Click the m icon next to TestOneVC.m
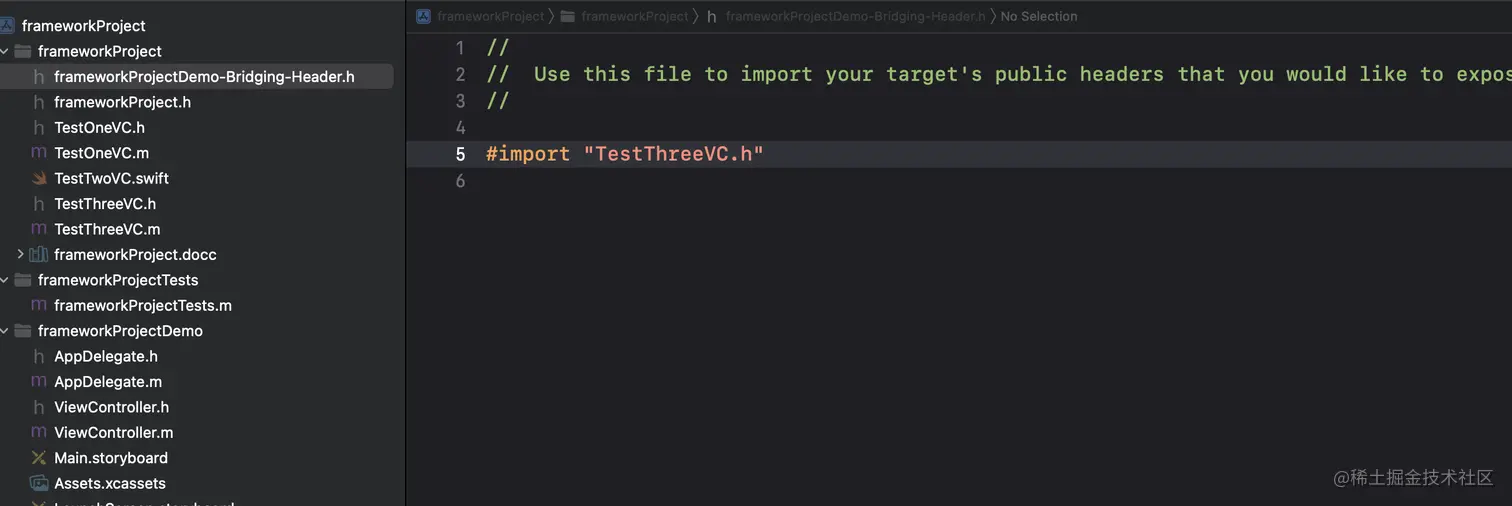 point(39,153)
